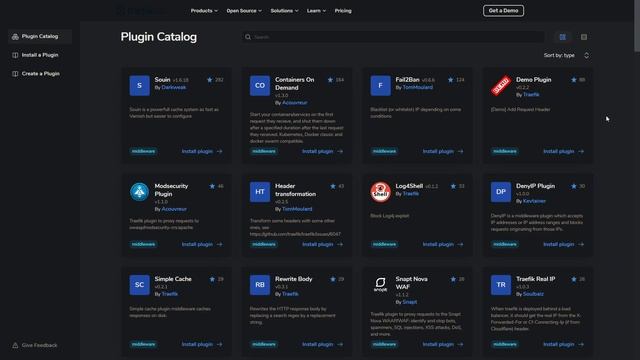Click the Fail2Ban F icon
640x360 pixels.
[x=380, y=86]
